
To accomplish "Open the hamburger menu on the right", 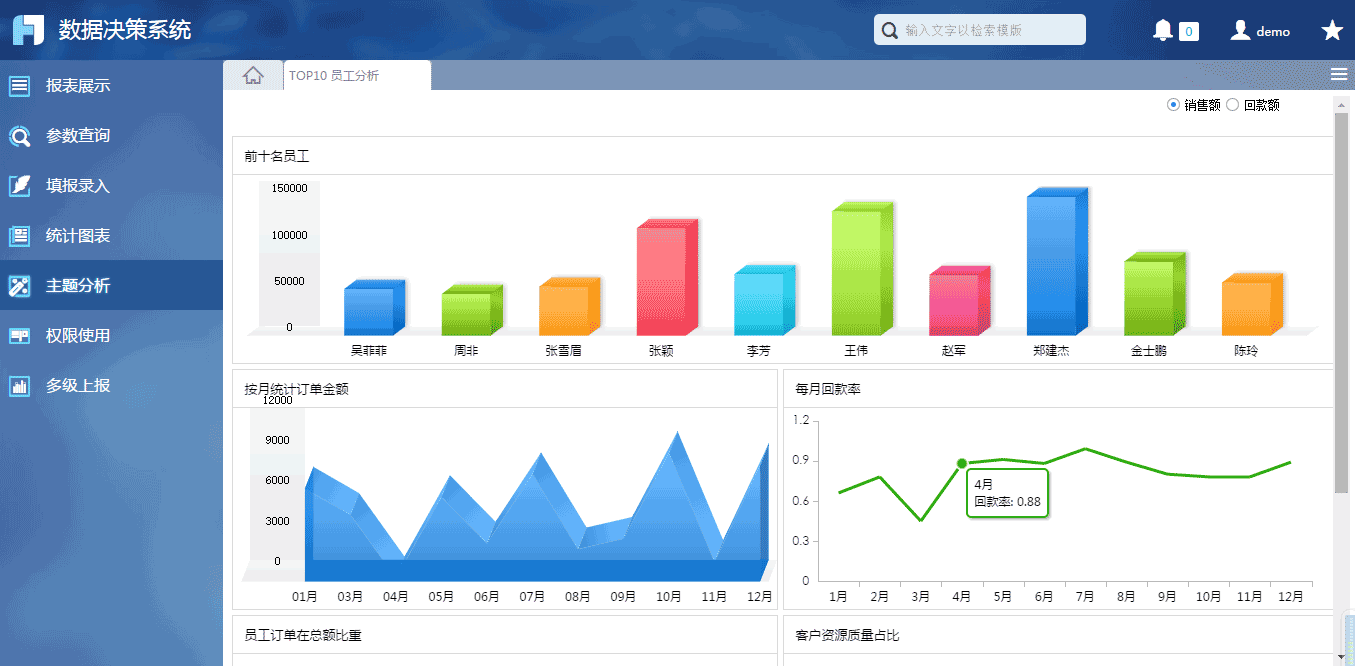I will tap(1339, 73).
